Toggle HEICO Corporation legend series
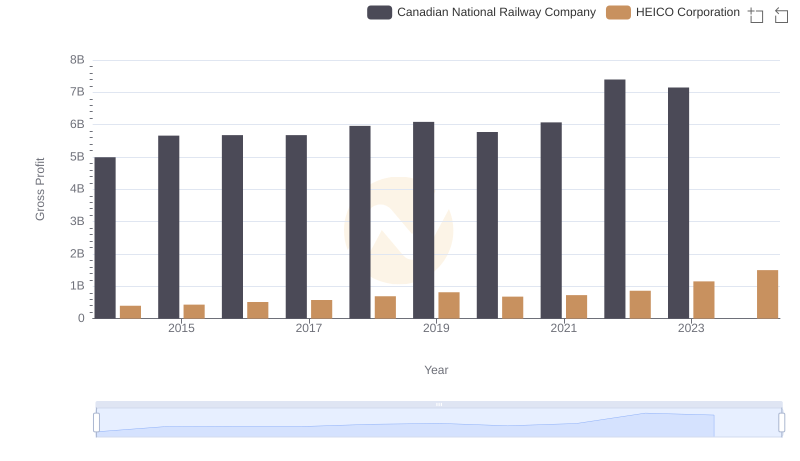 [672, 12]
